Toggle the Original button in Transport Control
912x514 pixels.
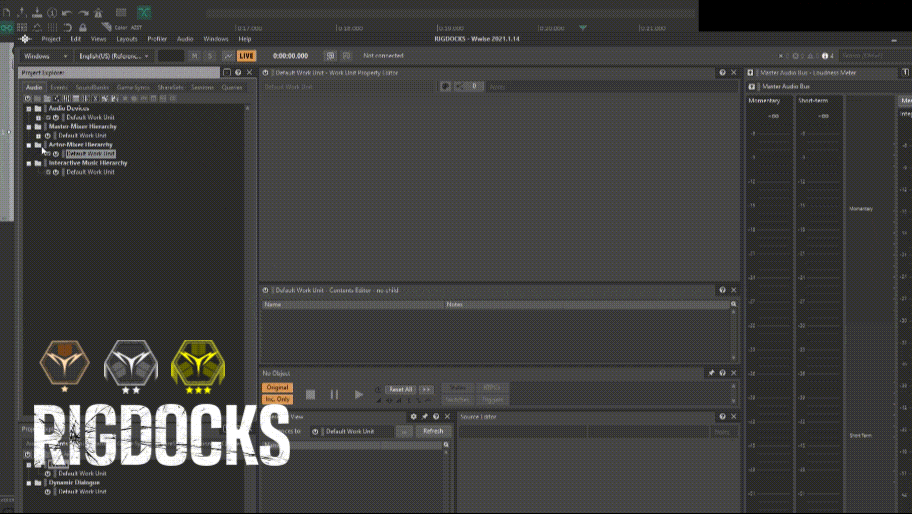click(x=277, y=387)
